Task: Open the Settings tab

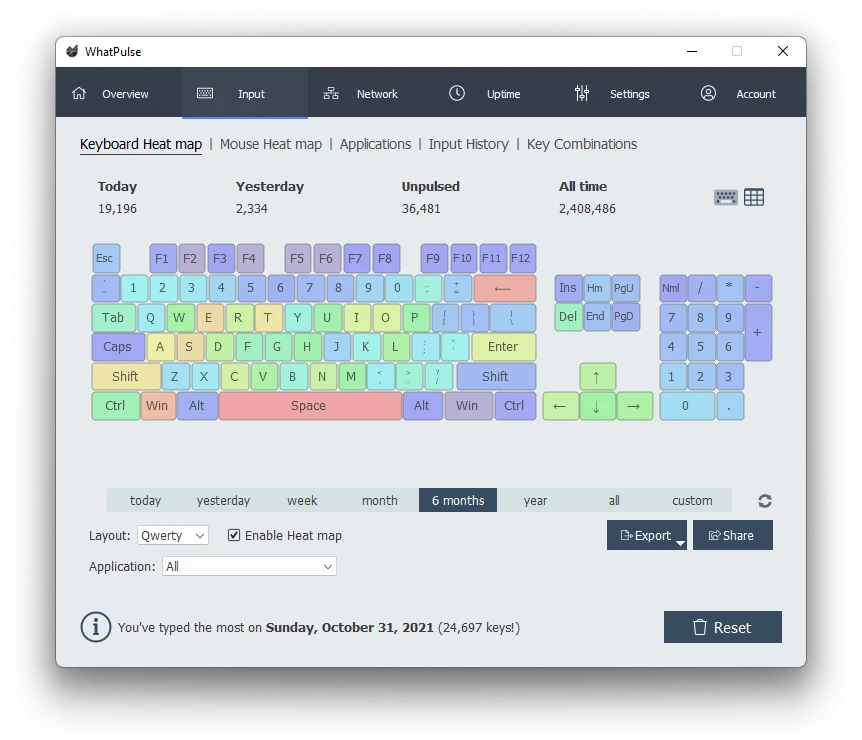Action: [x=622, y=93]
